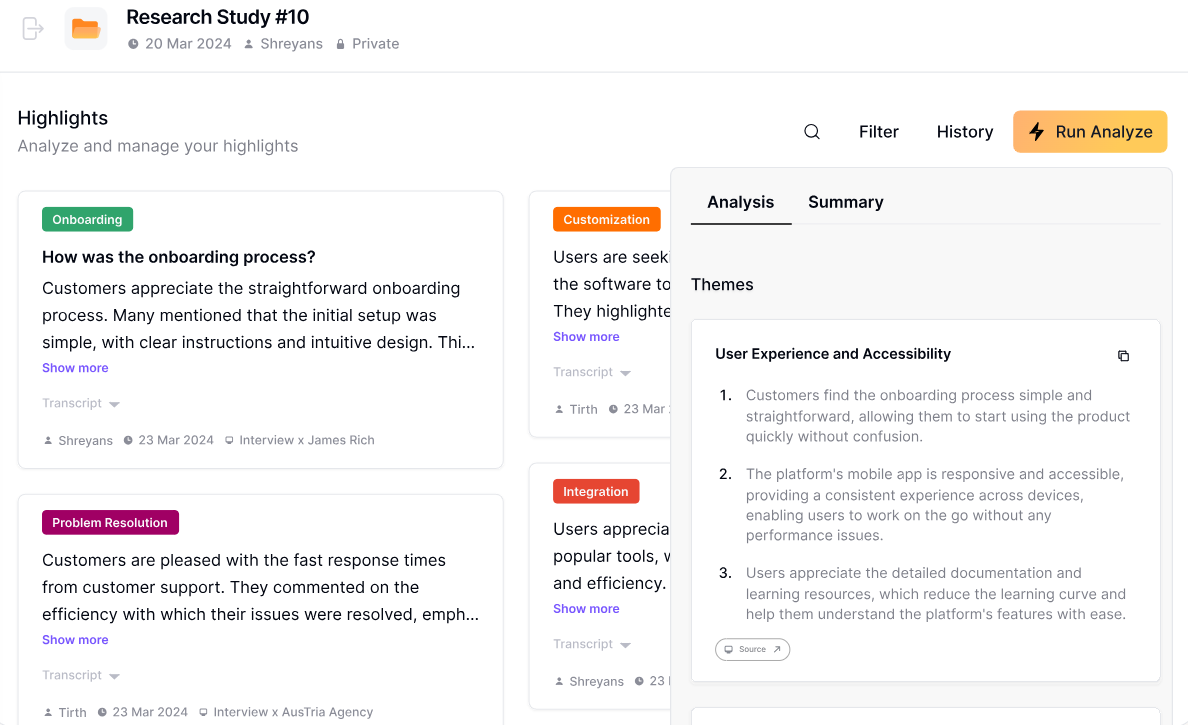Expand Transcript dropdown in Onboarding card
Image resolution: width=1188 pixels, height=725 pixels.
81,403
